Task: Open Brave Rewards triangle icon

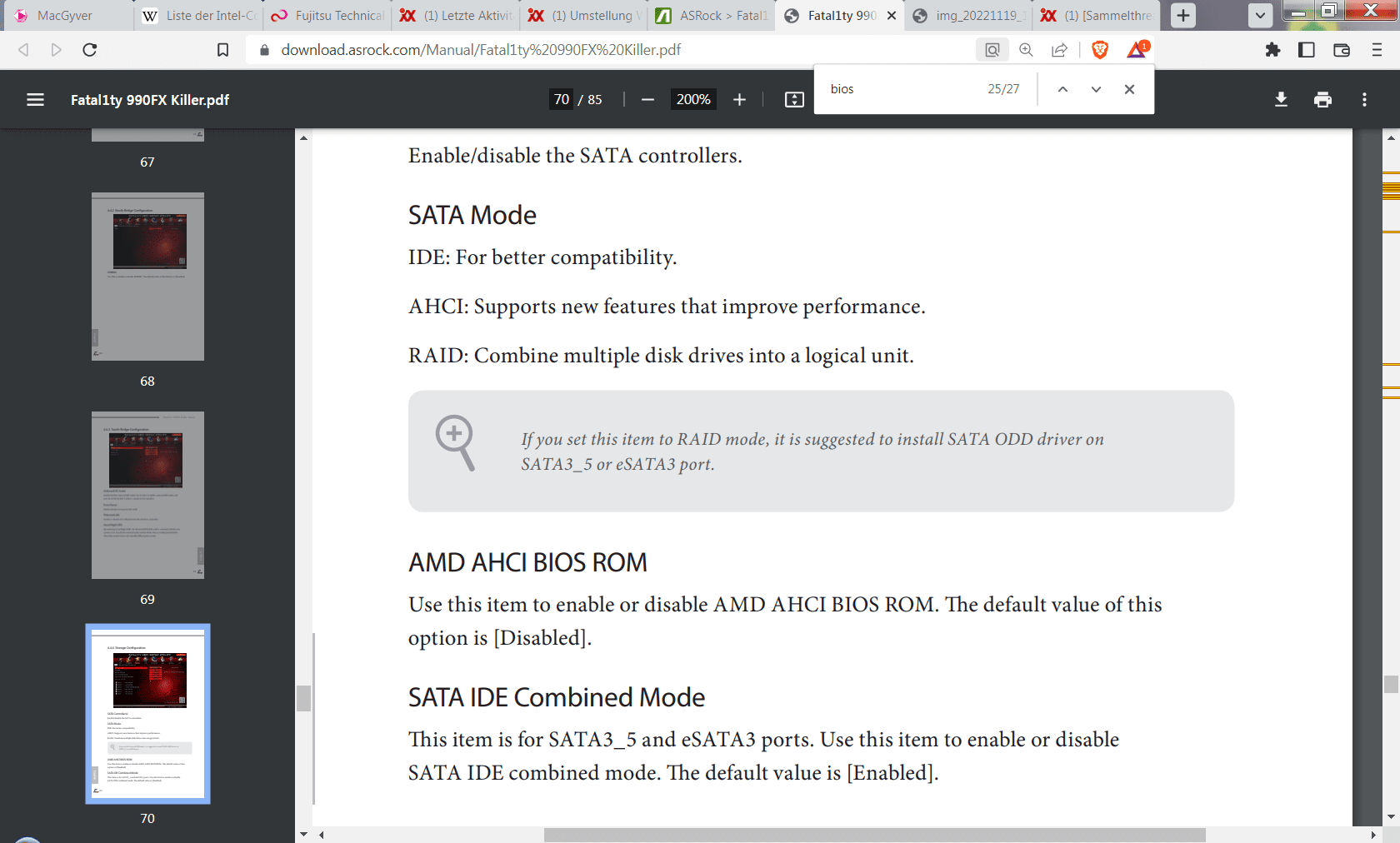Action: coord(1137,49)
